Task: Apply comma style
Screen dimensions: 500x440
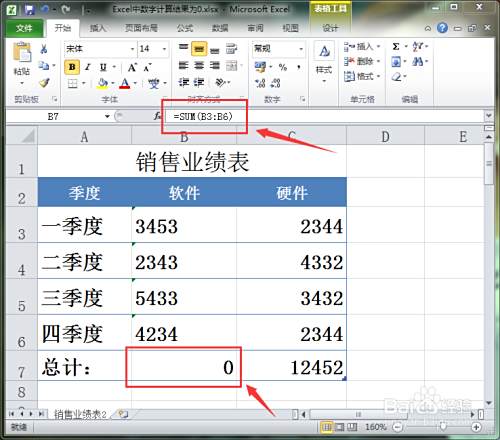Action: pyautogui.click(x=299, y=67)
